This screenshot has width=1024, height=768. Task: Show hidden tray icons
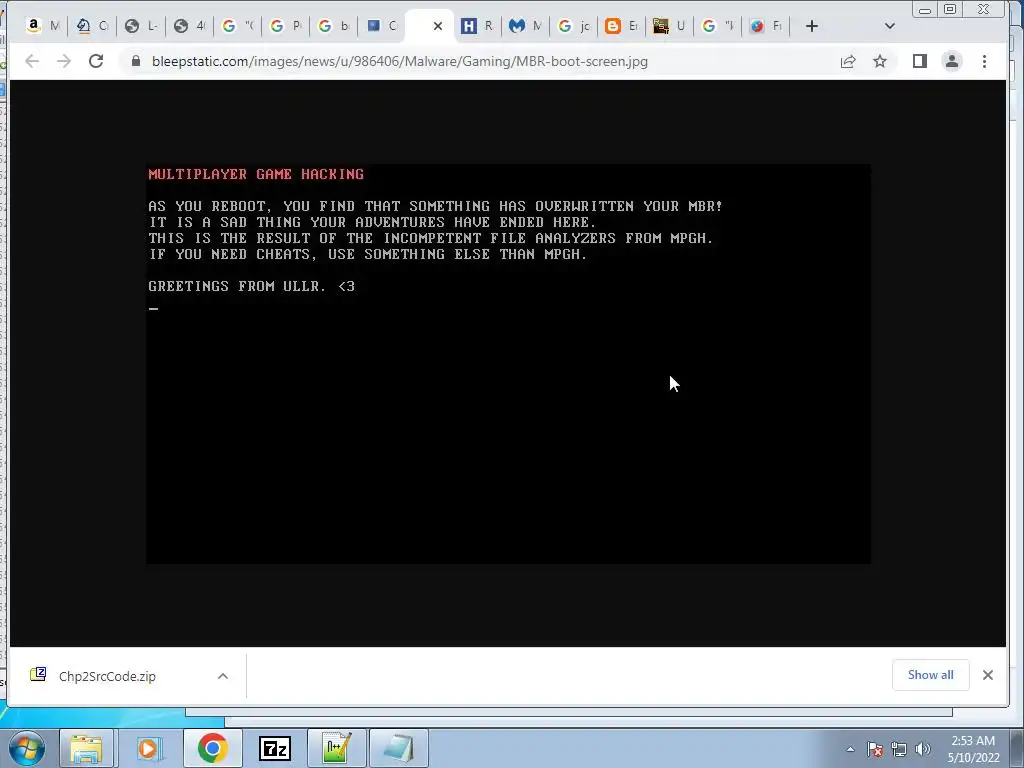(850, 749)
